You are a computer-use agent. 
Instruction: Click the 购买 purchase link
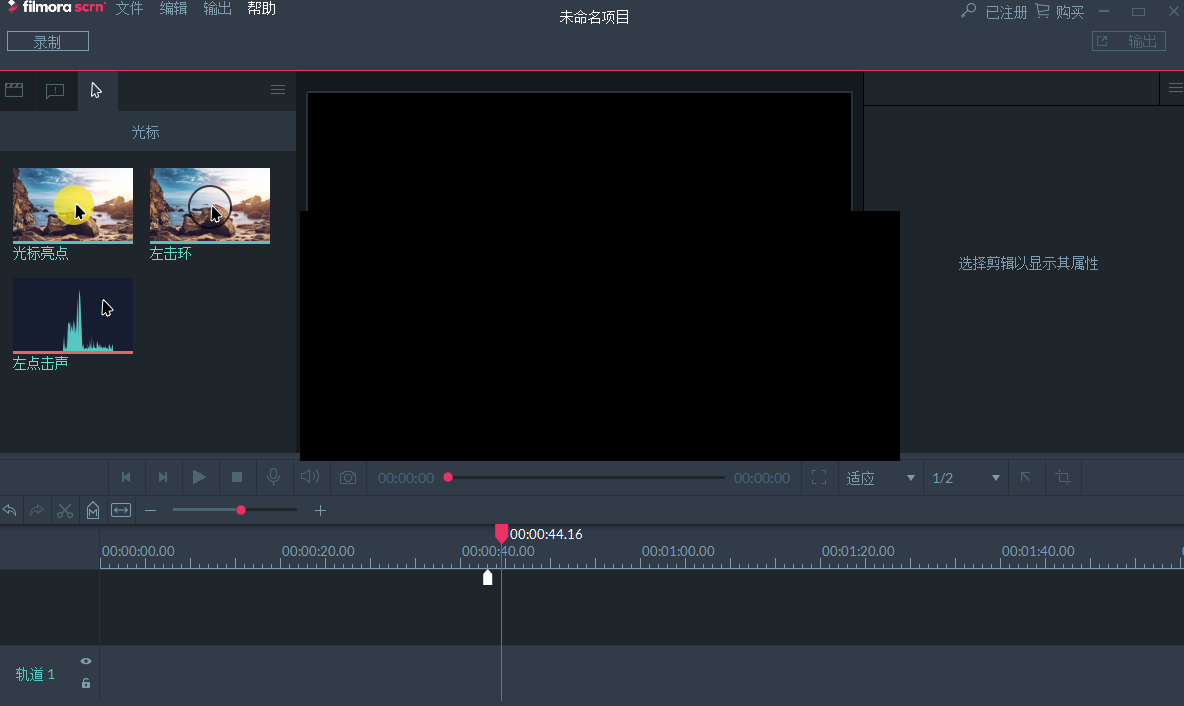(x=1060, y=12)
